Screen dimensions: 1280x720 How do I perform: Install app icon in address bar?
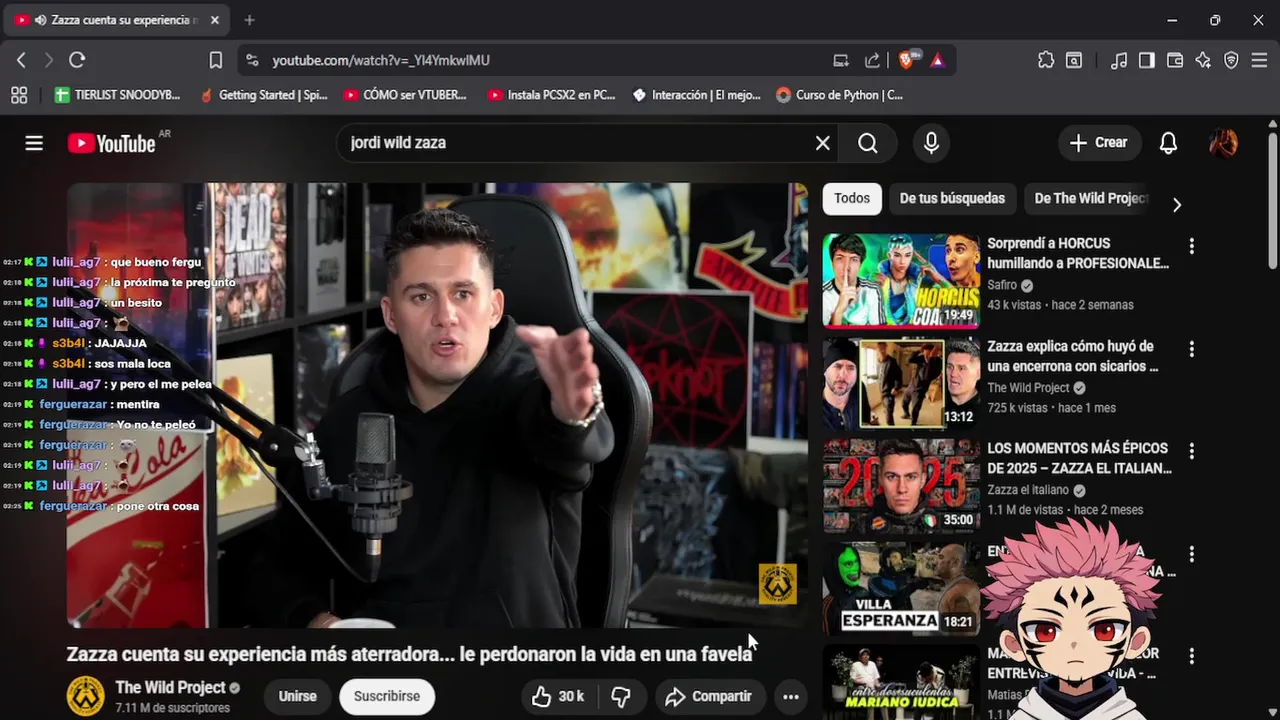point(841,60)
